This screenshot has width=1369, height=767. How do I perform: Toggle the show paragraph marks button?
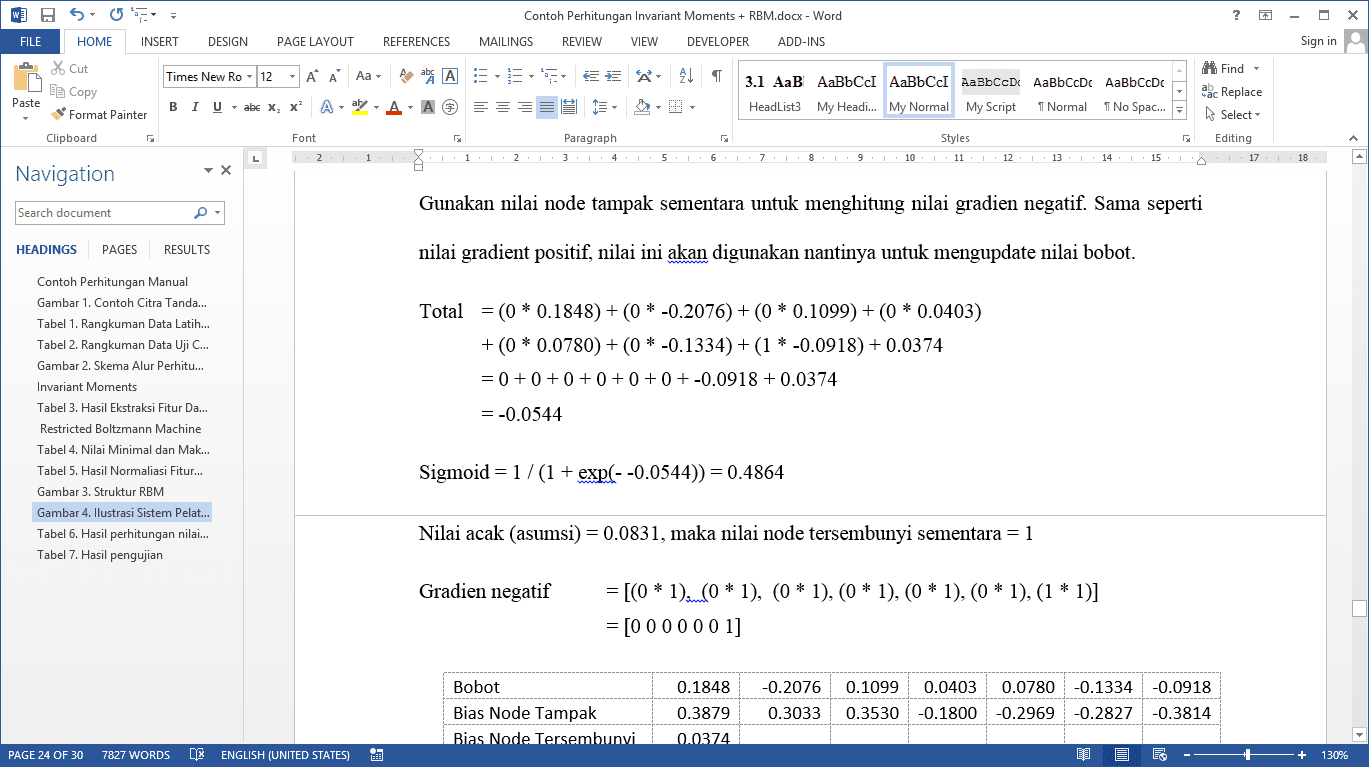click(x=716, y=76)
